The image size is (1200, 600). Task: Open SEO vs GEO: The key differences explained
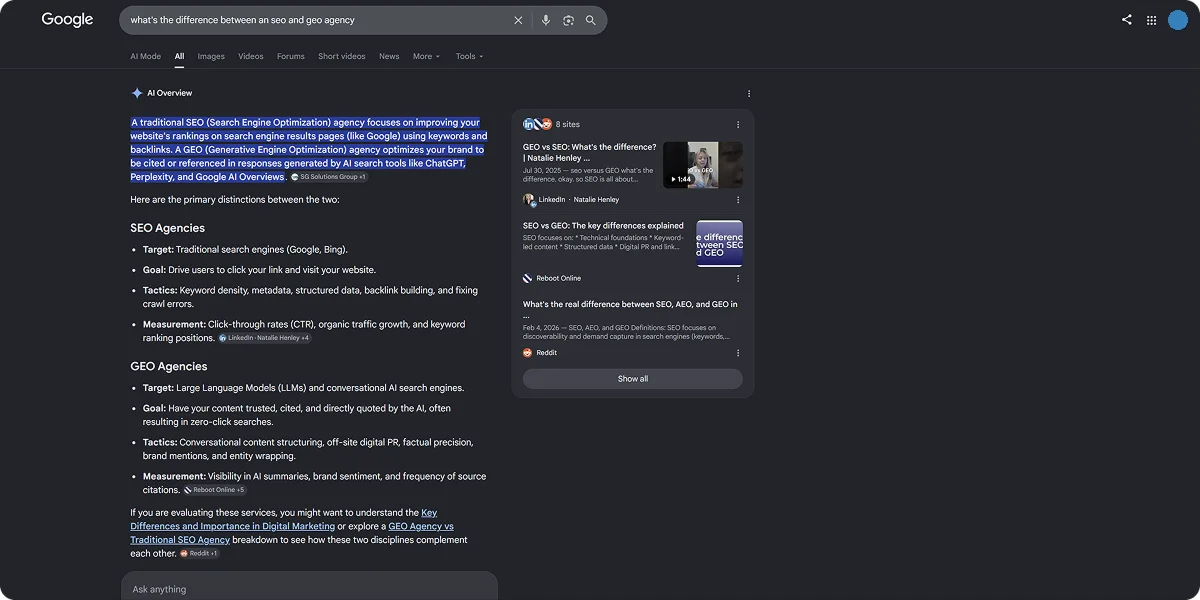[603, 226]
